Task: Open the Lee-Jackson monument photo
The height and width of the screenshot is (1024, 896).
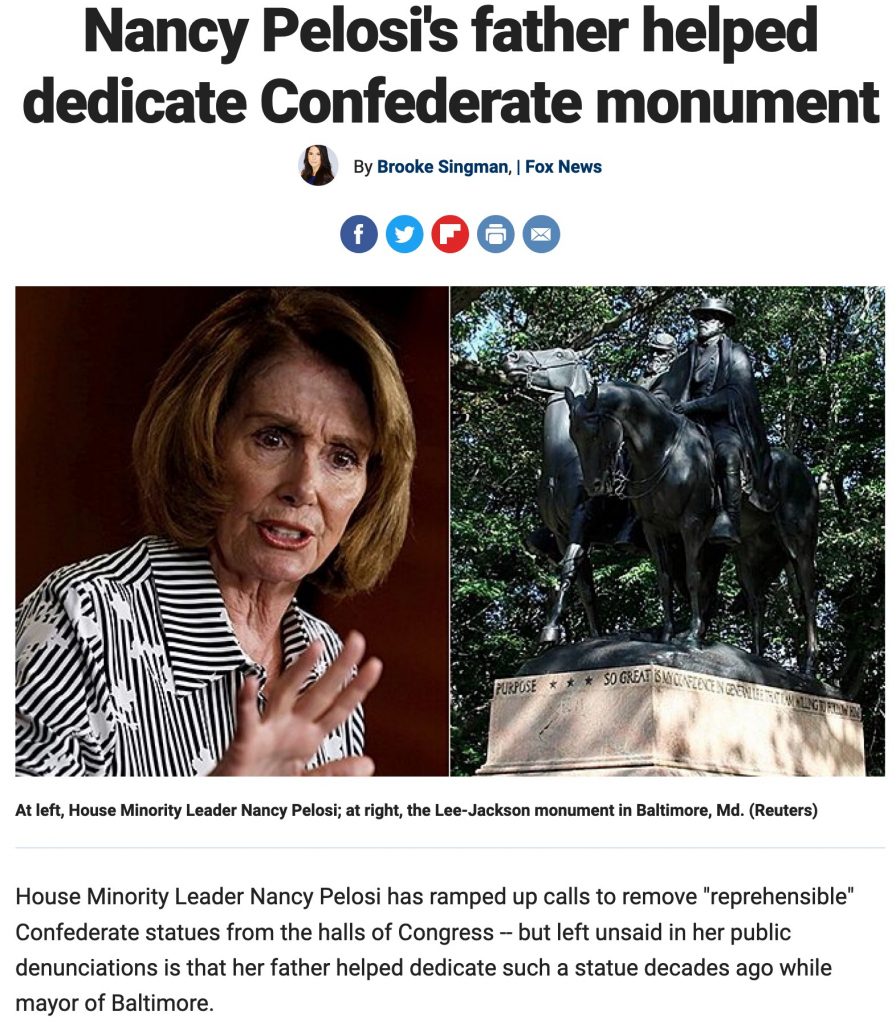Action: [x=668, y=531]
